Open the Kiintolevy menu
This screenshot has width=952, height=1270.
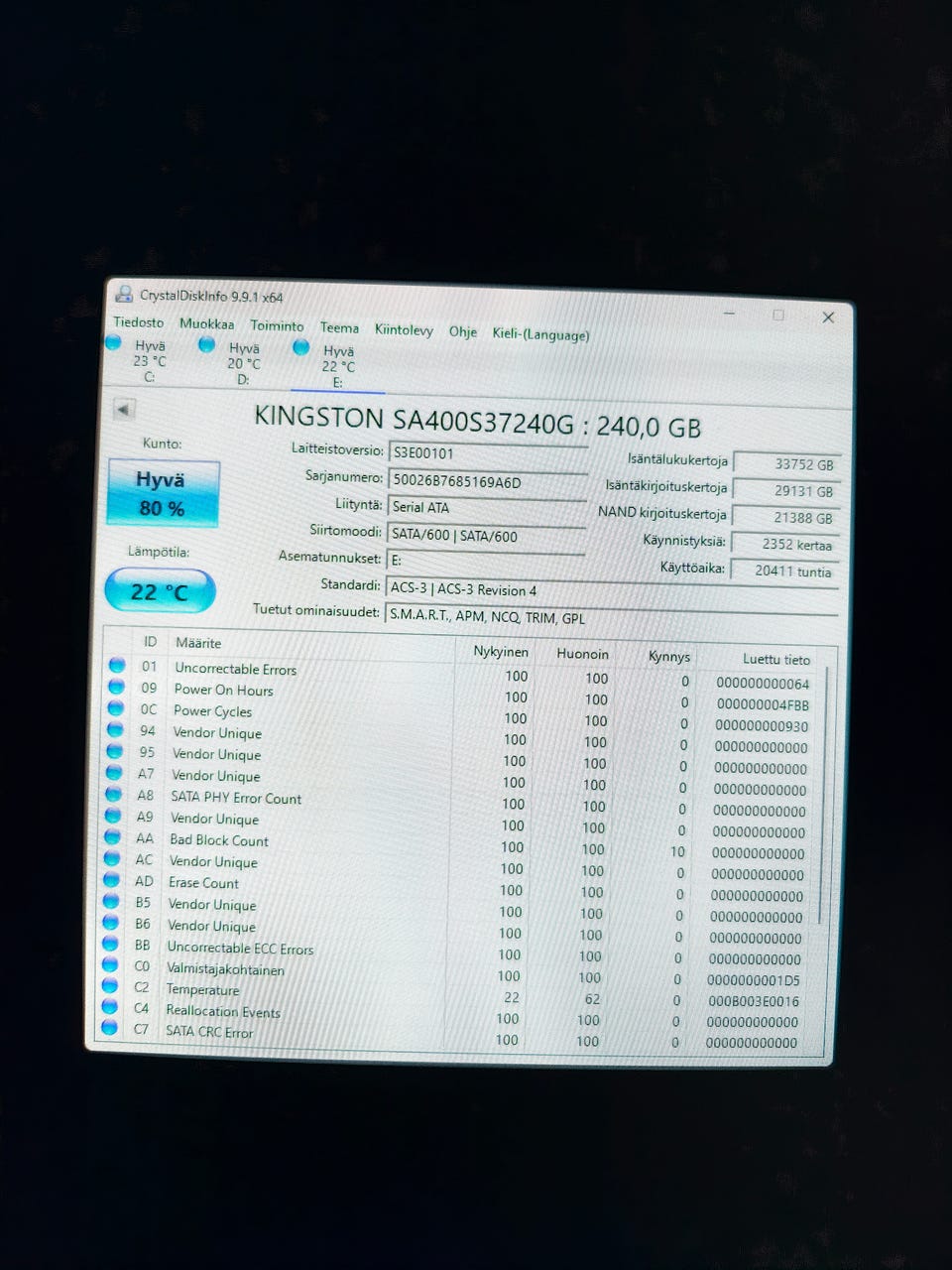pyautogui.click(x=404, y=329)
